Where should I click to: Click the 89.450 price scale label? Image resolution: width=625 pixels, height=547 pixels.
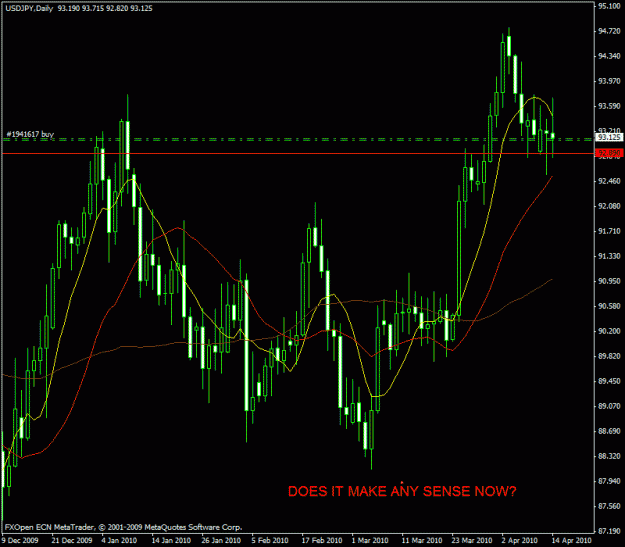609,381
